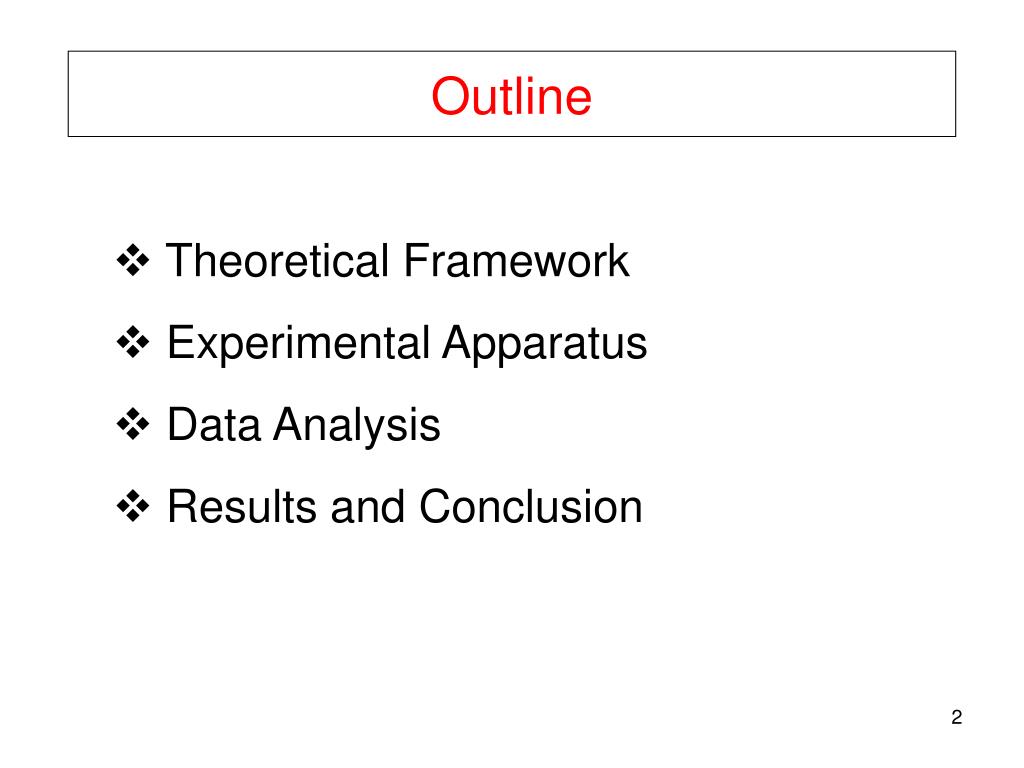Image resolution: width=1024 pixels, height=768 pixels.
Task: Click the slide number 2
Action: point(957,717)
